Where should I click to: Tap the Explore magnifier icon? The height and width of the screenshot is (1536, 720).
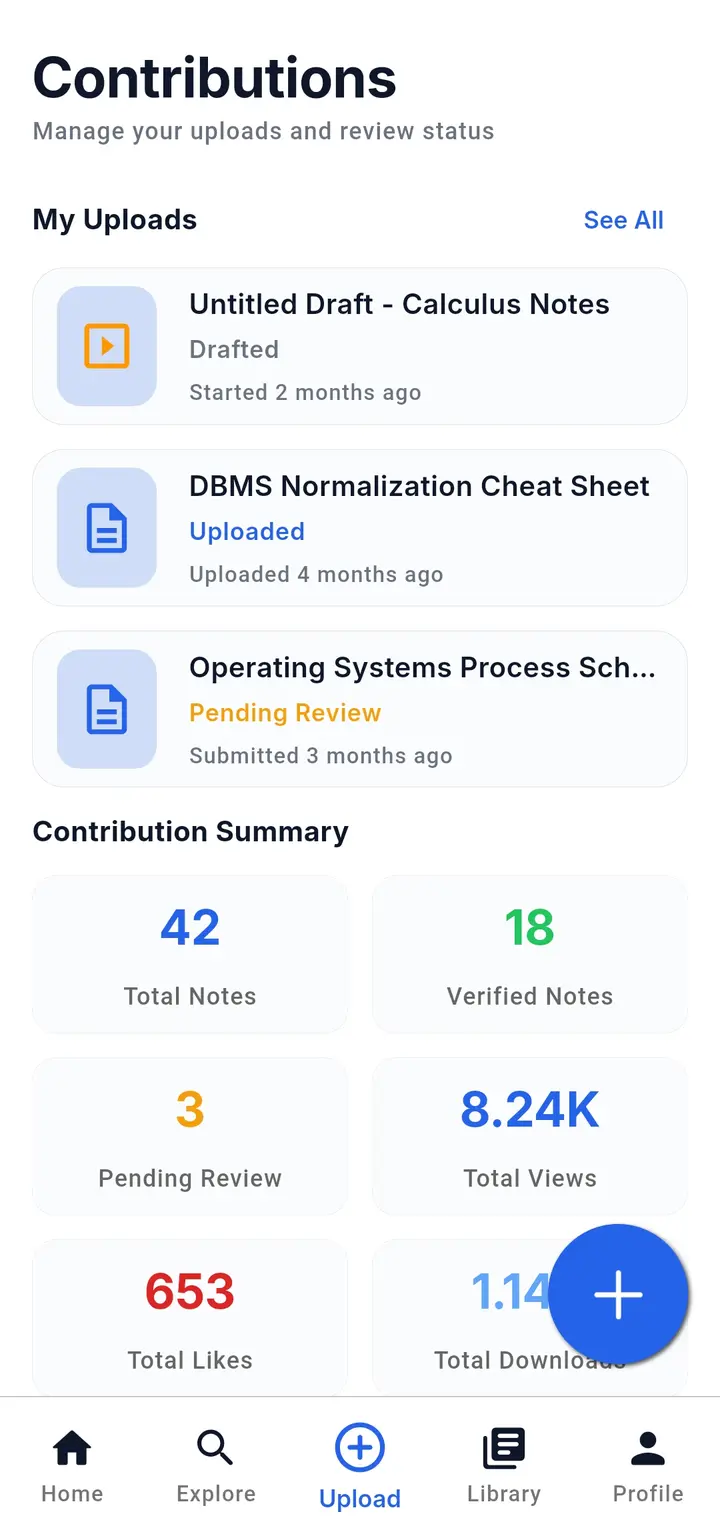click(216, 1448)
